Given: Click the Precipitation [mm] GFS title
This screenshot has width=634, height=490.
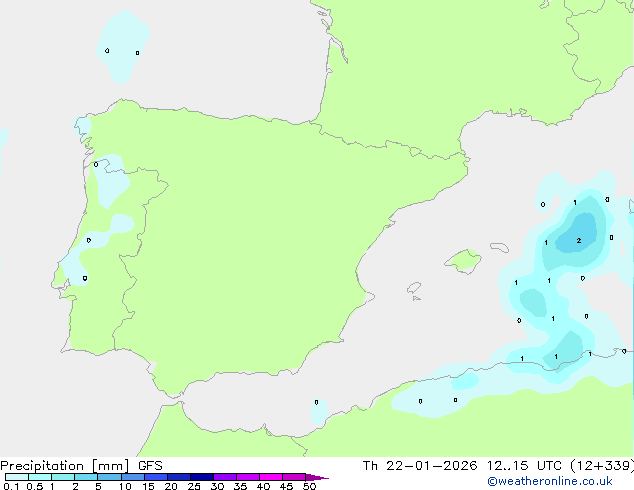Looking at the screenshot, I should coord(81,466).
